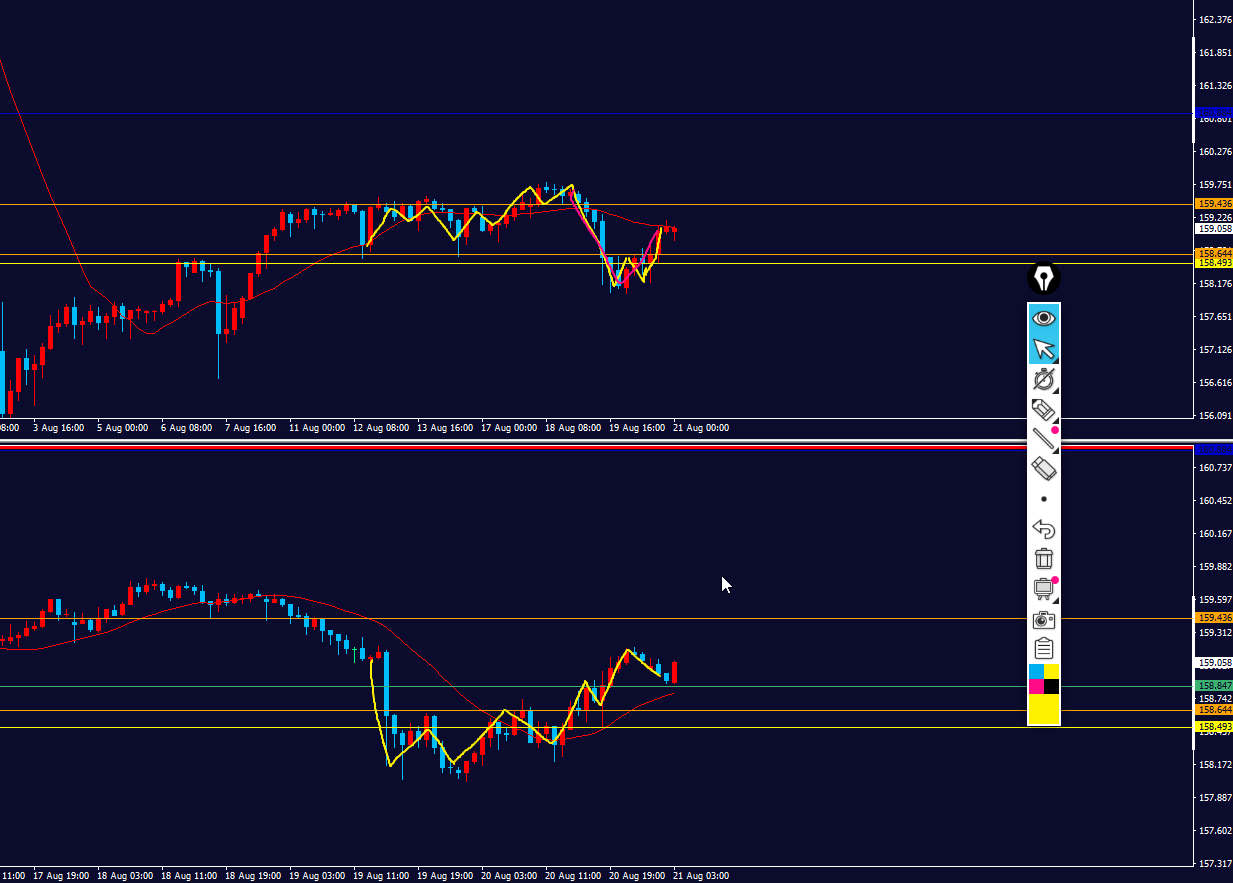This screenshot has width=1233, height=883.
Task: Pick the cyan color swatch
Action: click(1036, 671)
